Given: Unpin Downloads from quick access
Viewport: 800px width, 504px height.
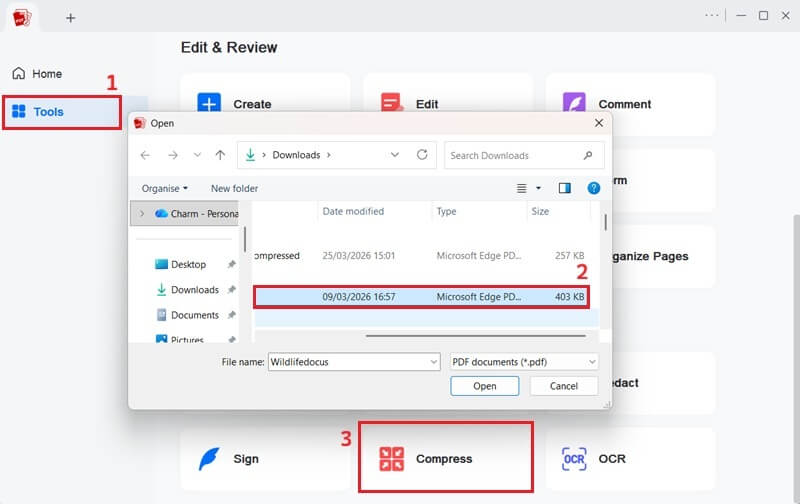Looking at the screenshot, I should [232, 289].
